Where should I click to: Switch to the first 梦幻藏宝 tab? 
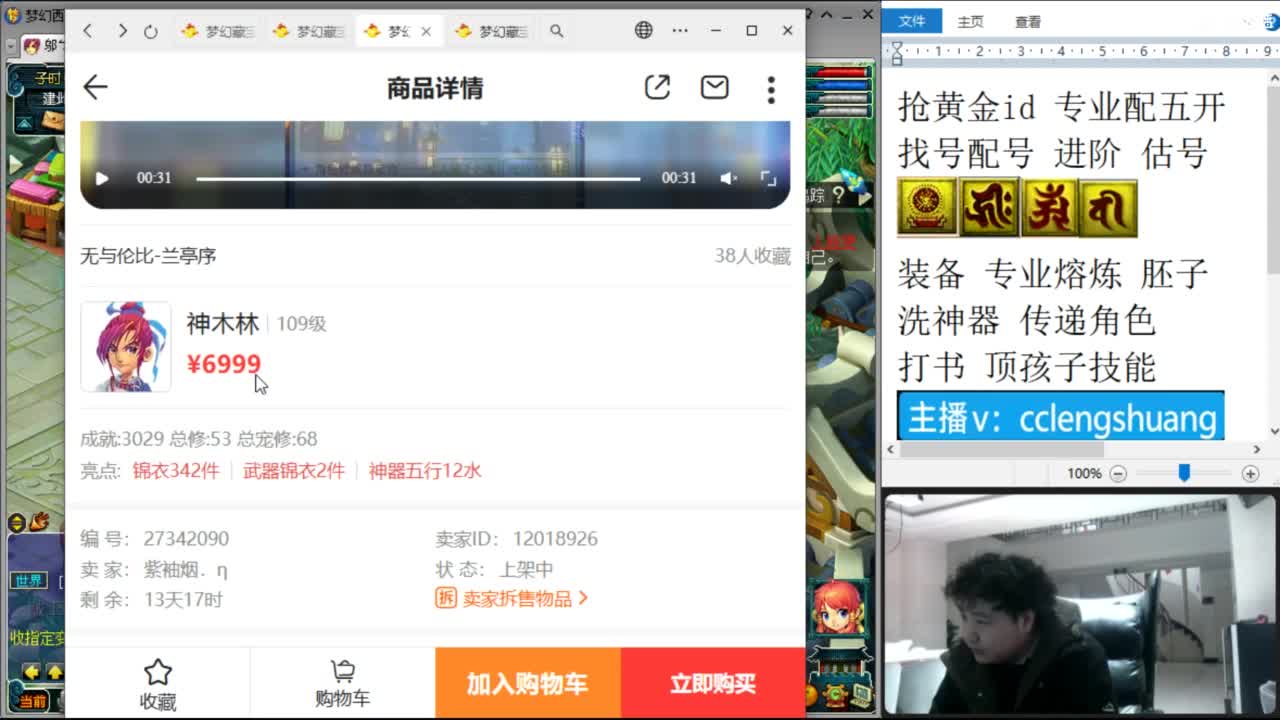218,31
